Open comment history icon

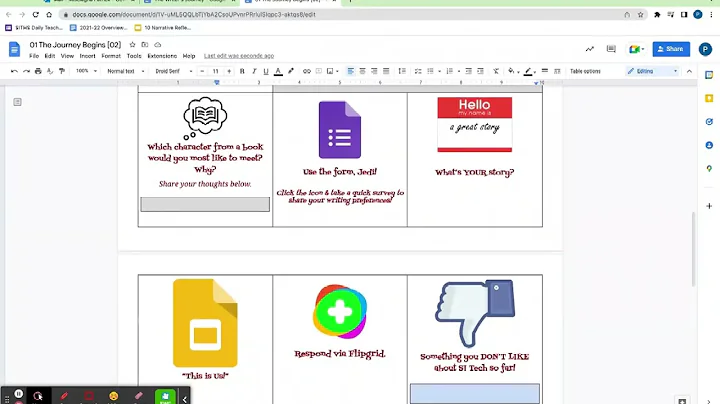point(611,49)
